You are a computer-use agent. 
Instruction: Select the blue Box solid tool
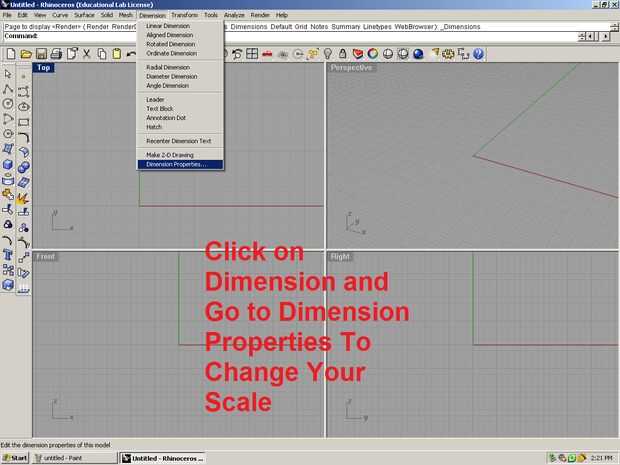(x=8, y=164)
